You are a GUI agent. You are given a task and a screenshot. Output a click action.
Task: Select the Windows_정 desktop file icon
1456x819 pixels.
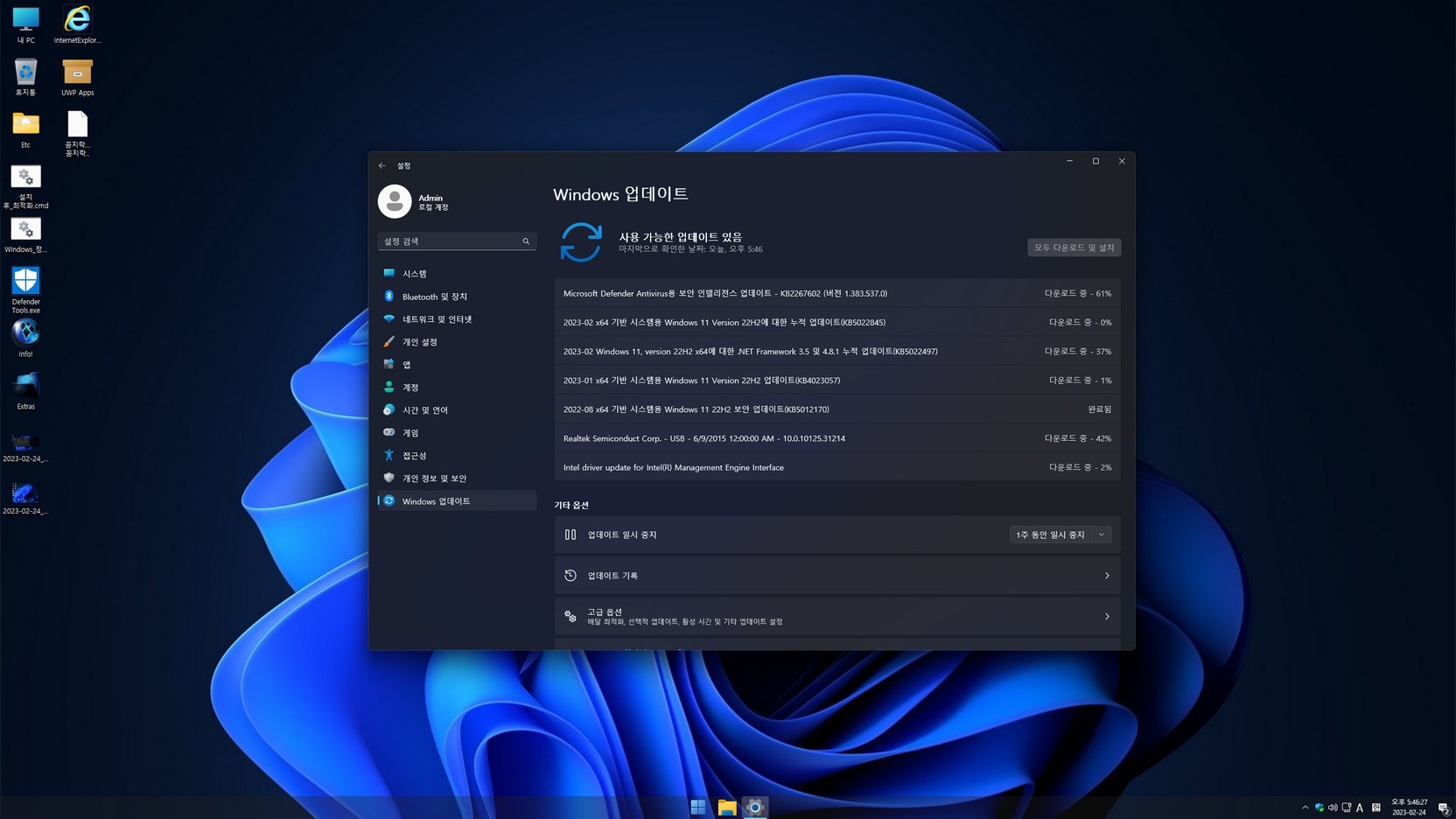pyautogui.click(x=25, y=234)
